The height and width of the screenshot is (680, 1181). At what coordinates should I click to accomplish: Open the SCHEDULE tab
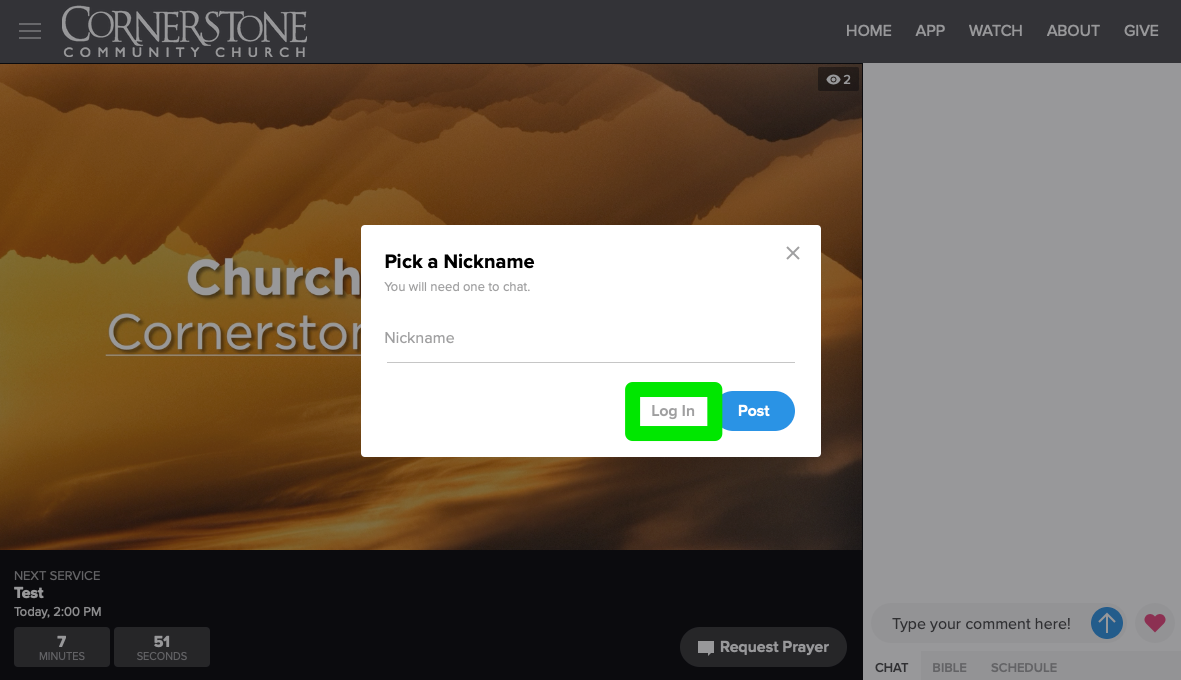click(1023, 667)
